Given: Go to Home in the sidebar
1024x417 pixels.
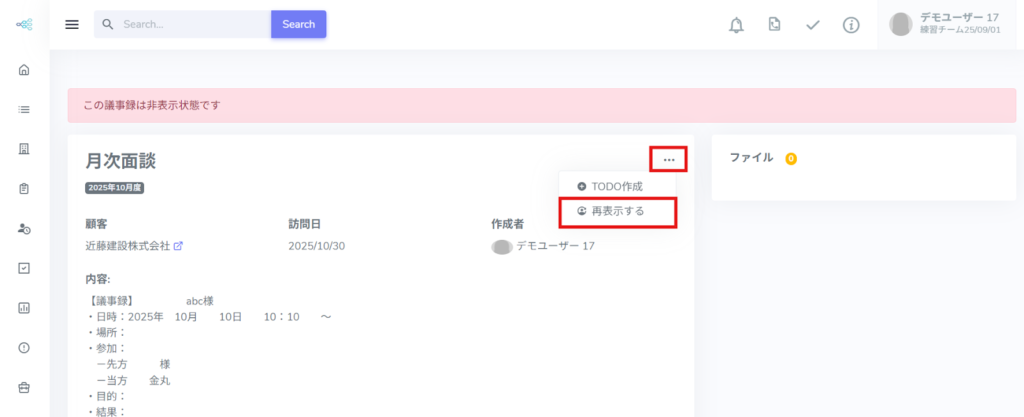Looking at the screenshot, I should coord(24,70).
